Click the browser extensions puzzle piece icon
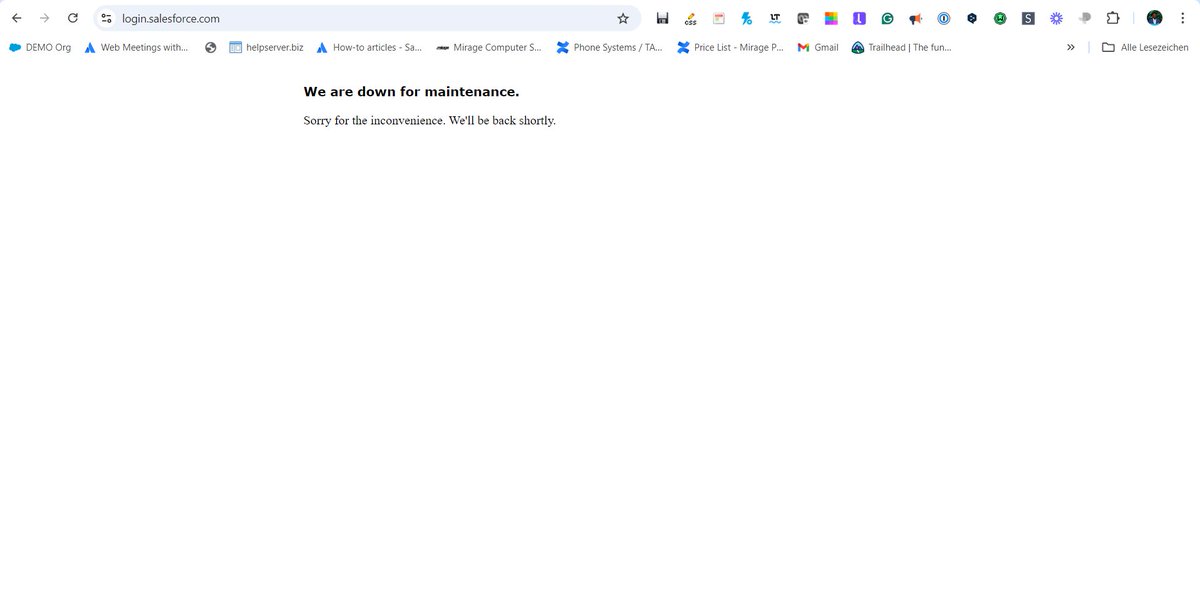This screenshot has width=1200, height=602. coord(1112,18)
